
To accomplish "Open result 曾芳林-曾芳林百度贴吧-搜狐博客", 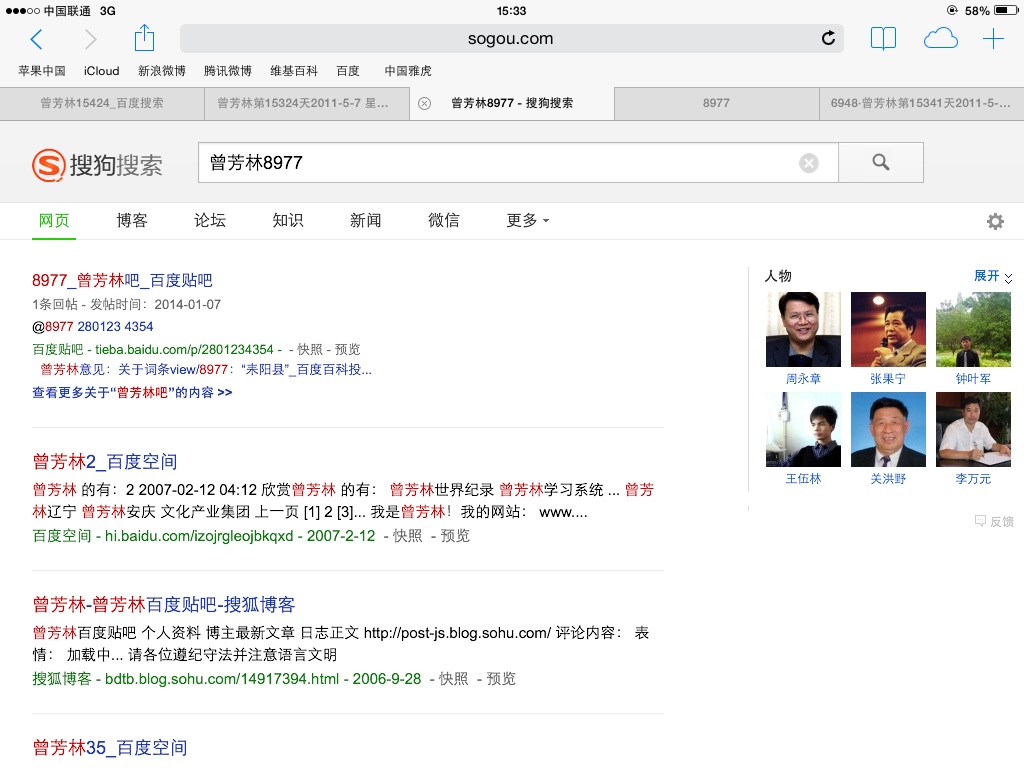I will click(x=164, y=605).
